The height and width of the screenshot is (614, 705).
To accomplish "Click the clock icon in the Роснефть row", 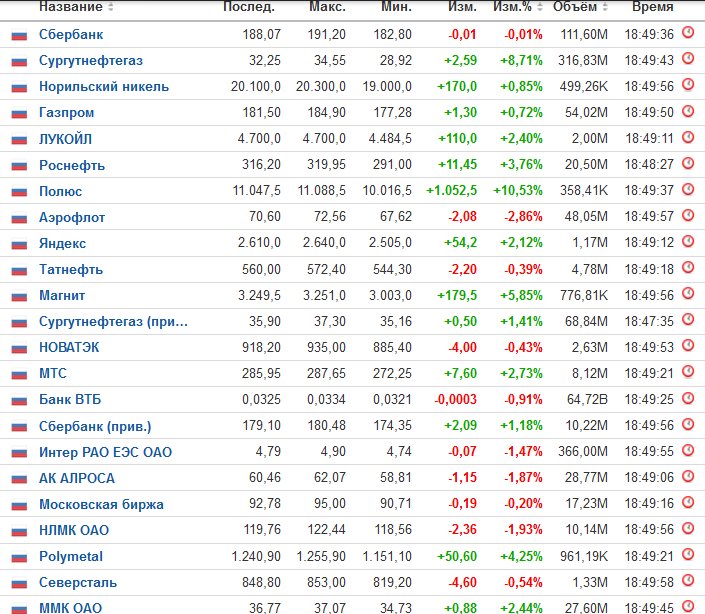I will [x=688, y=163].
